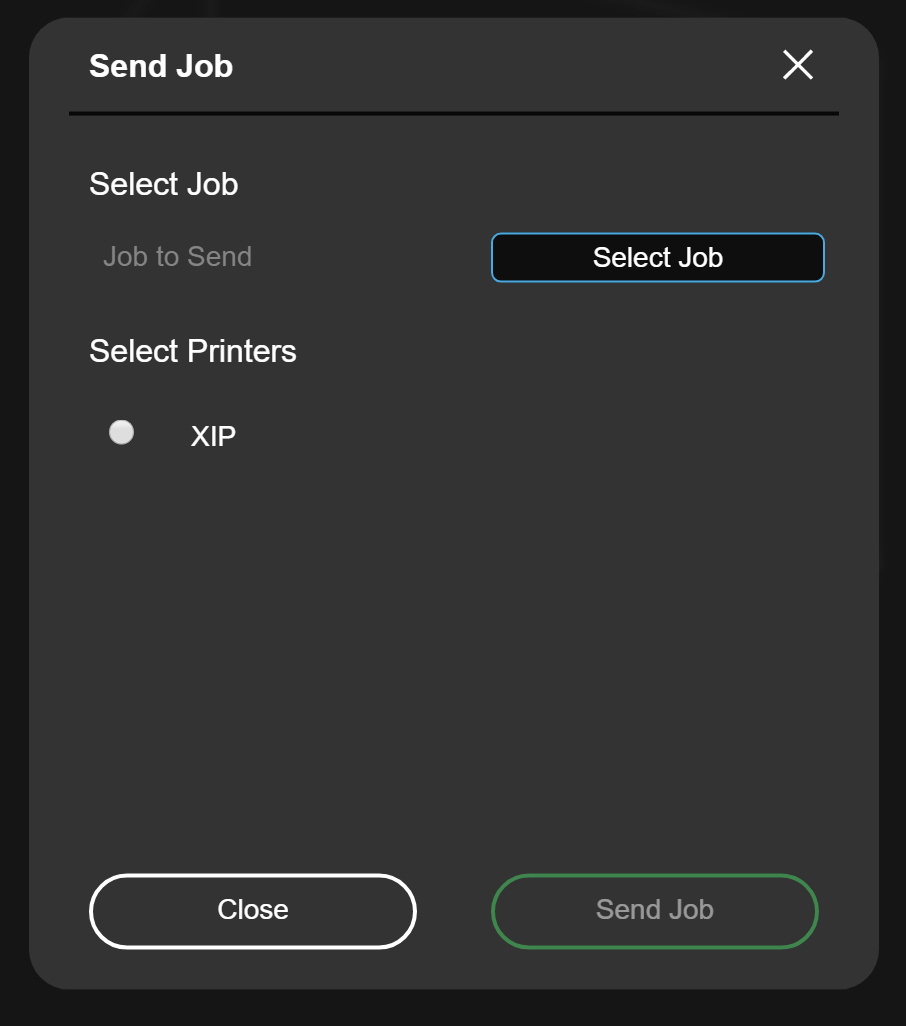This screenshot has width=906, height=1026.
Task: Click the green-outlined Send Job button
Action: 654,910
